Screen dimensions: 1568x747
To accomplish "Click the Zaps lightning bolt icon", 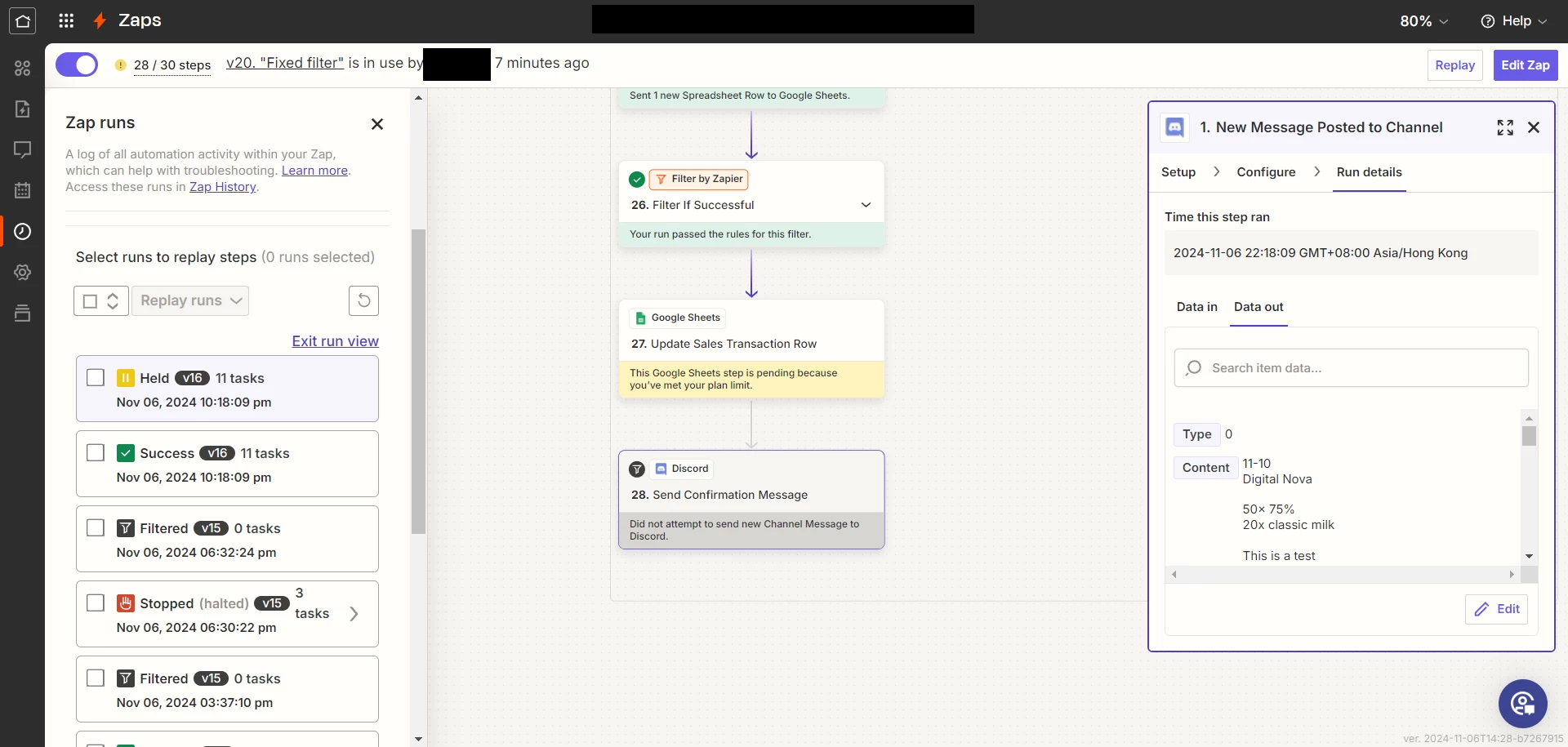I will (100, 20).
